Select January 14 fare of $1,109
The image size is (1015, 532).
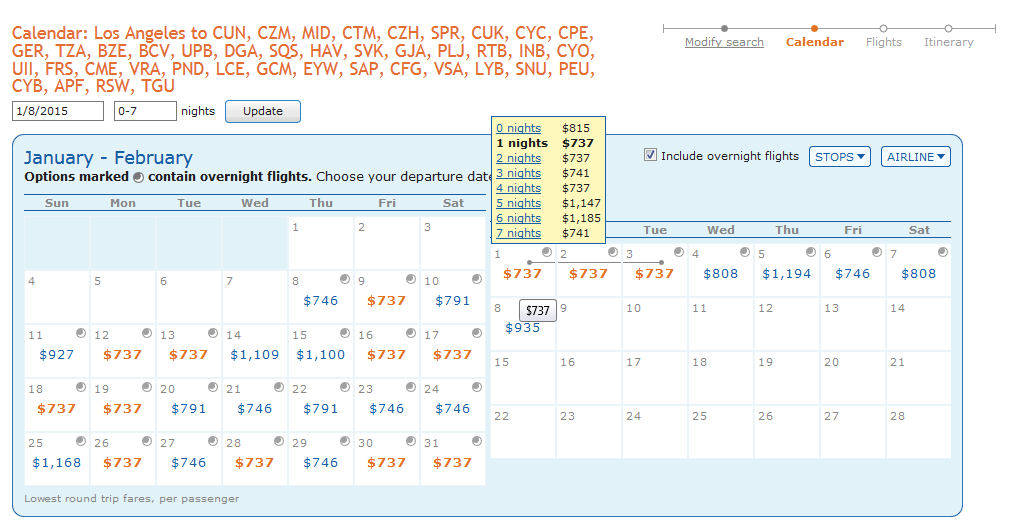coord(255,354)
